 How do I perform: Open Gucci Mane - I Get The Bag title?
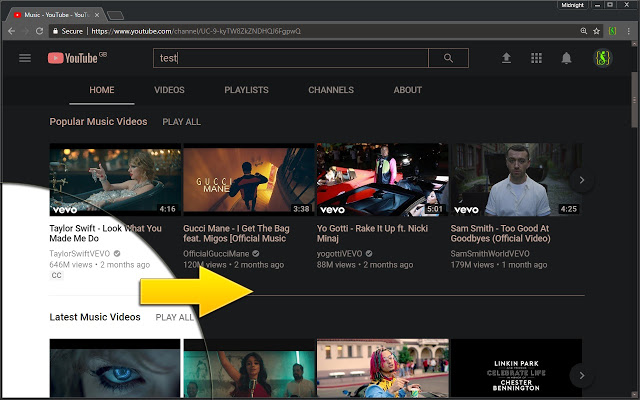pyautogui.click(x=236, y=233)
